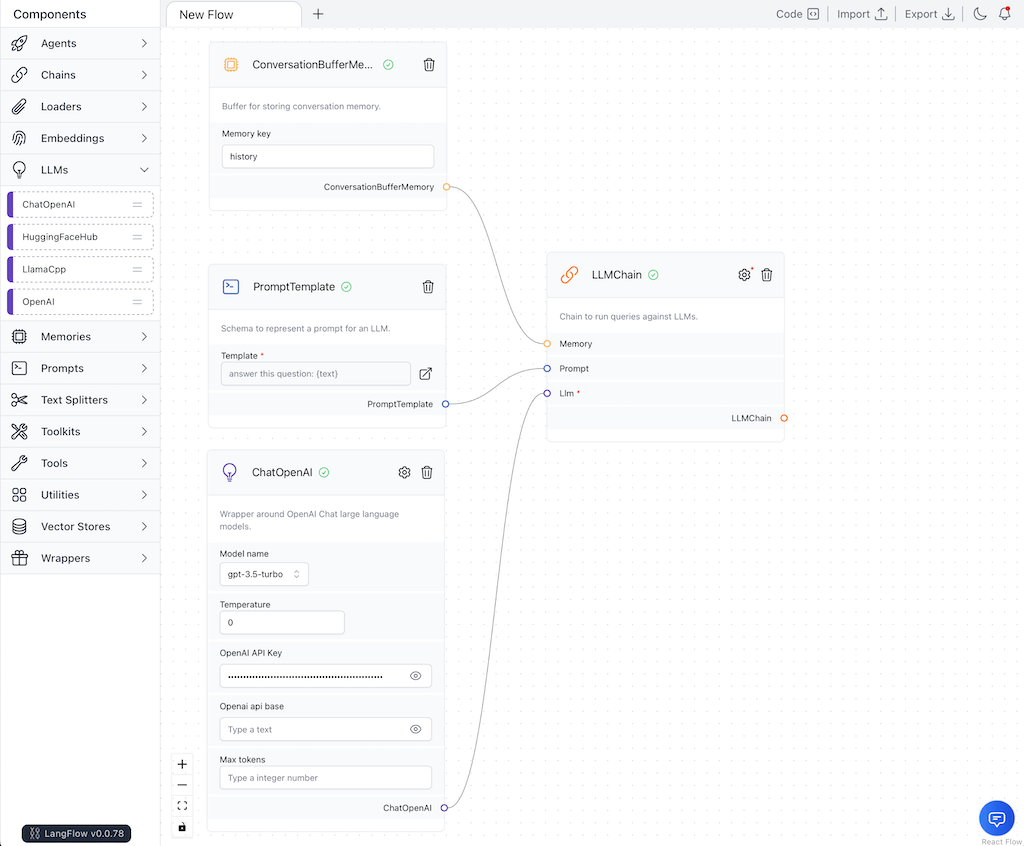Open the notifications bell
The width and height of the screenshot is (1024, 846).
click(x=1004, y=14)
